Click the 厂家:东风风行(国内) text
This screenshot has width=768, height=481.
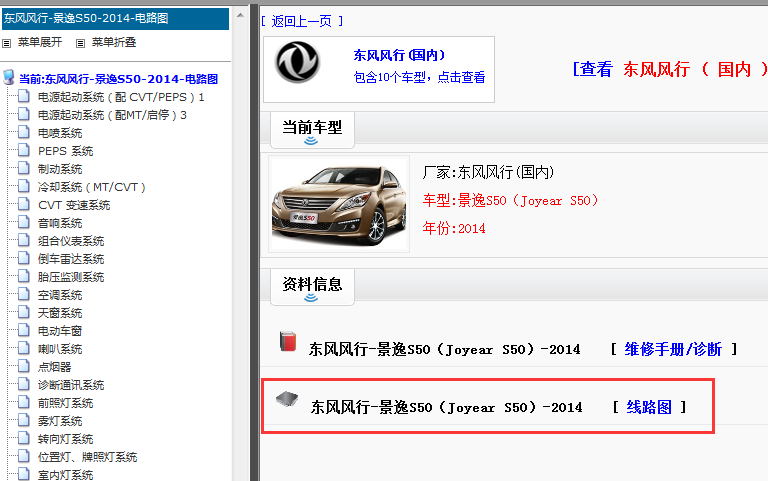point(488,172)
